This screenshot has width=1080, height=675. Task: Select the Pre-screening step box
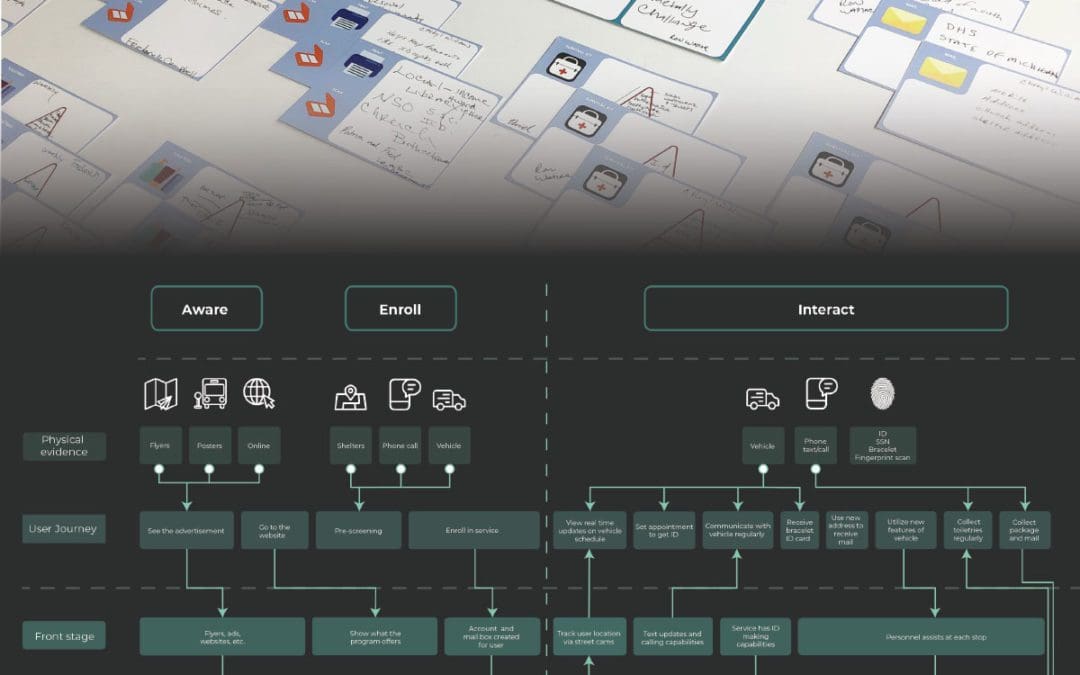coord(358,531)
